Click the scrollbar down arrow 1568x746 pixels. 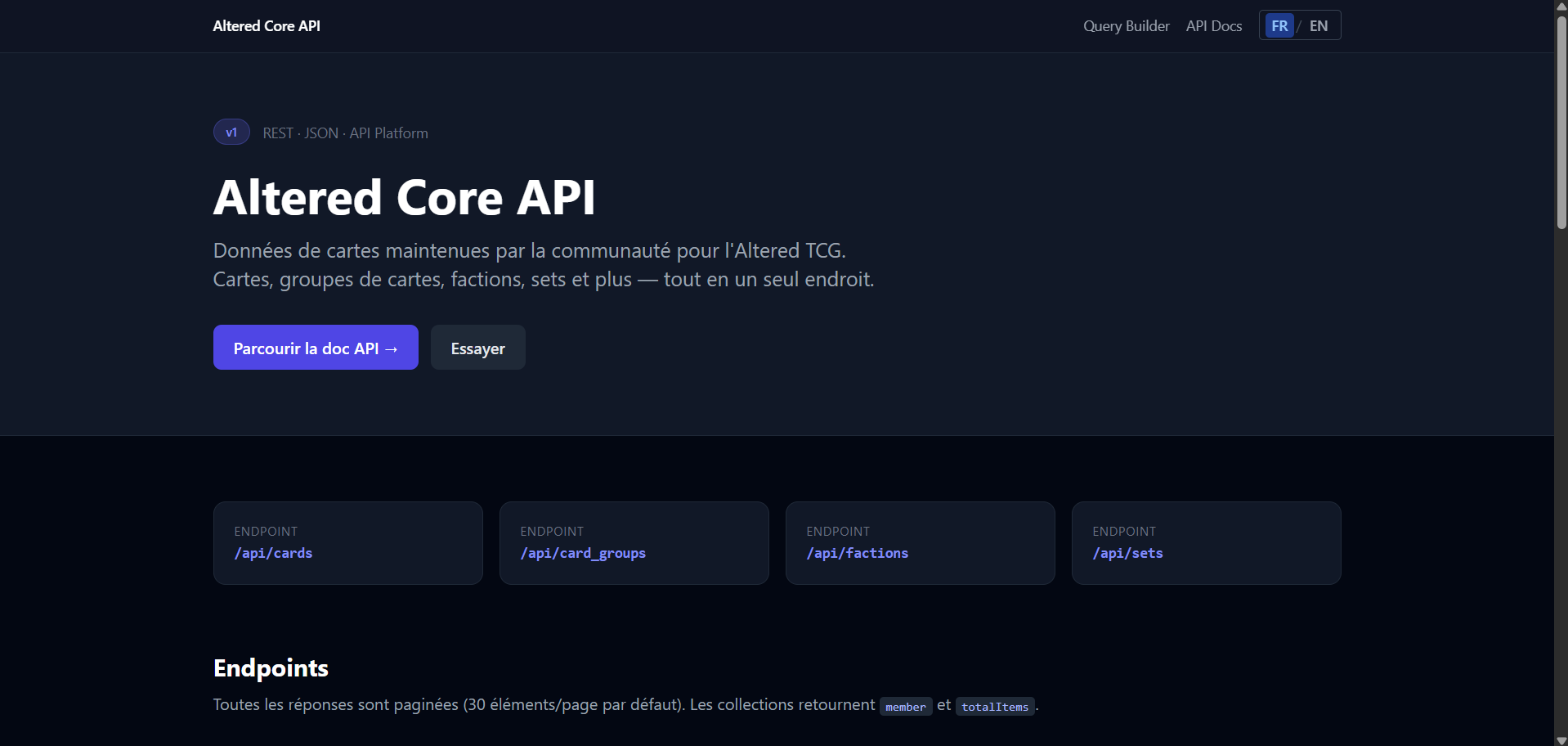1561,740
